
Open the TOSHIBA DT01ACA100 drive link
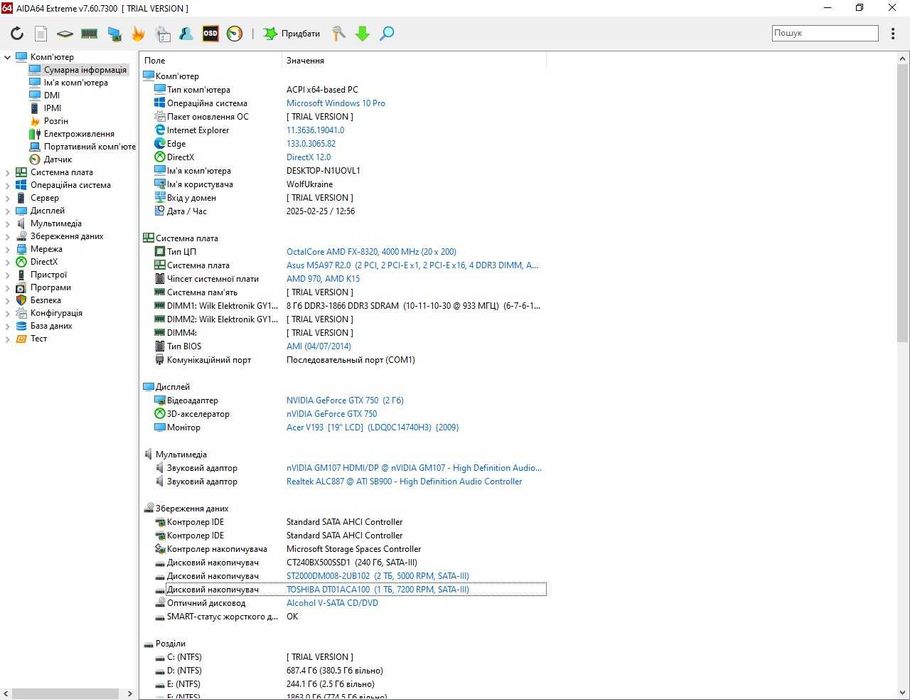tap(378, 589)
